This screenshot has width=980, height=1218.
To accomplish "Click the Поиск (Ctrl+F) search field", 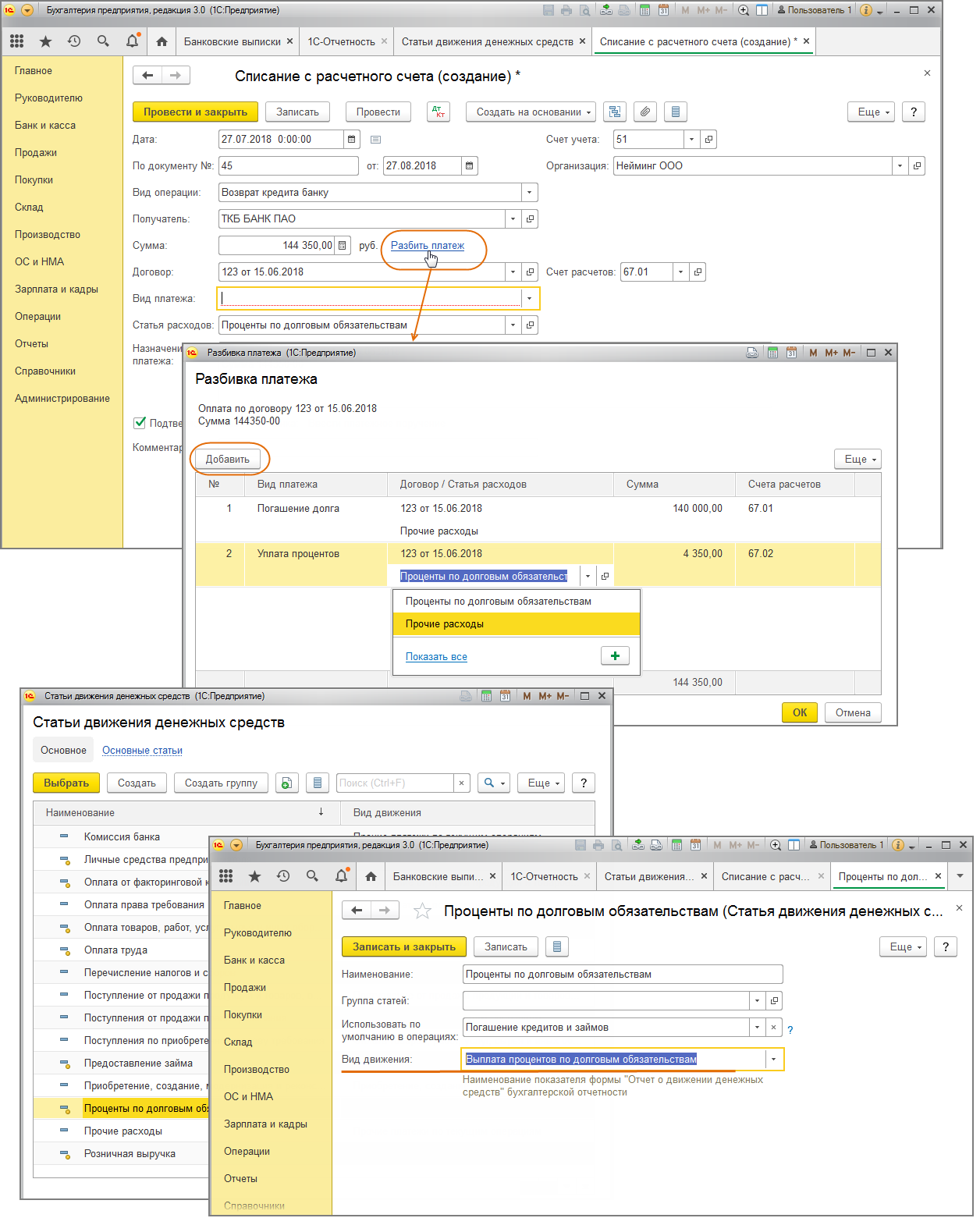I will click(395, 783).
